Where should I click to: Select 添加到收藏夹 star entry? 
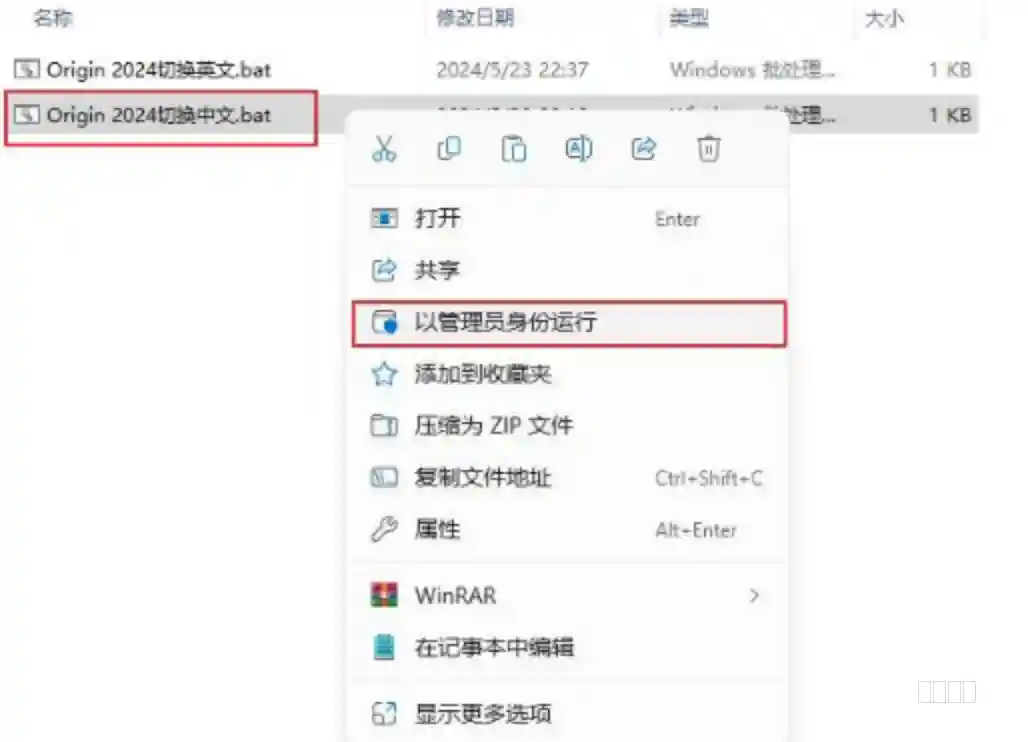568,374
